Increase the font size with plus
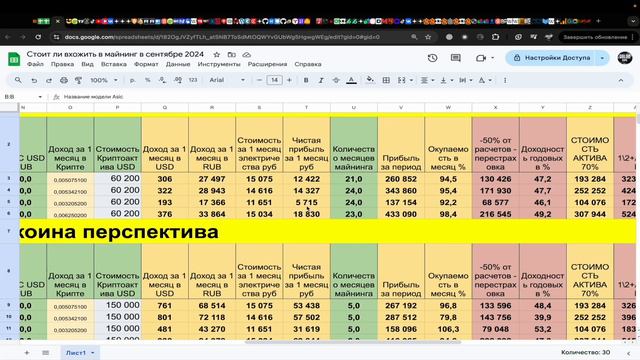 click(289, 80)
